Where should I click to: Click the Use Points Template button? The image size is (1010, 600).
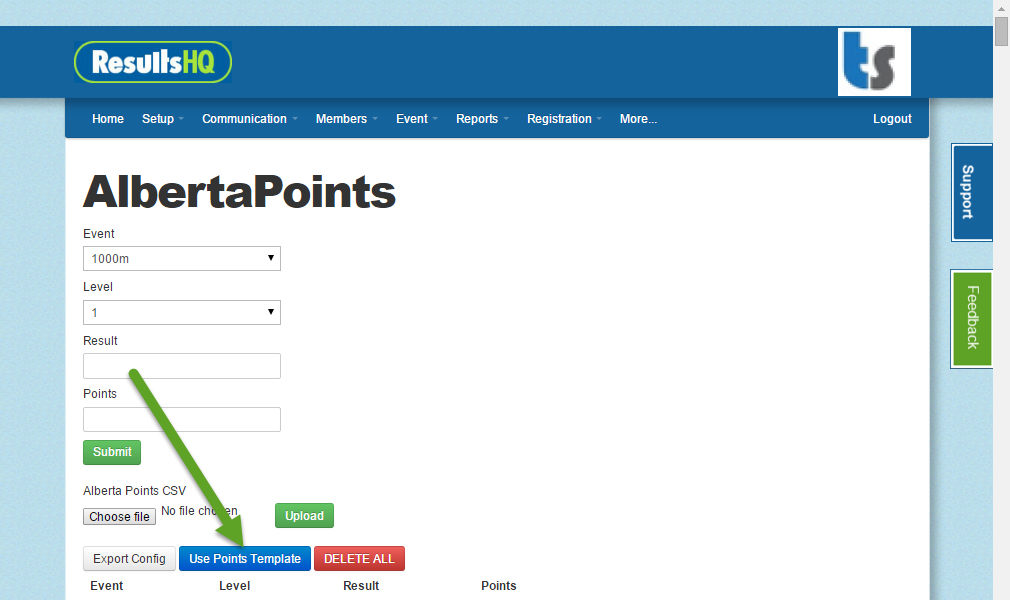pos(245,559)
